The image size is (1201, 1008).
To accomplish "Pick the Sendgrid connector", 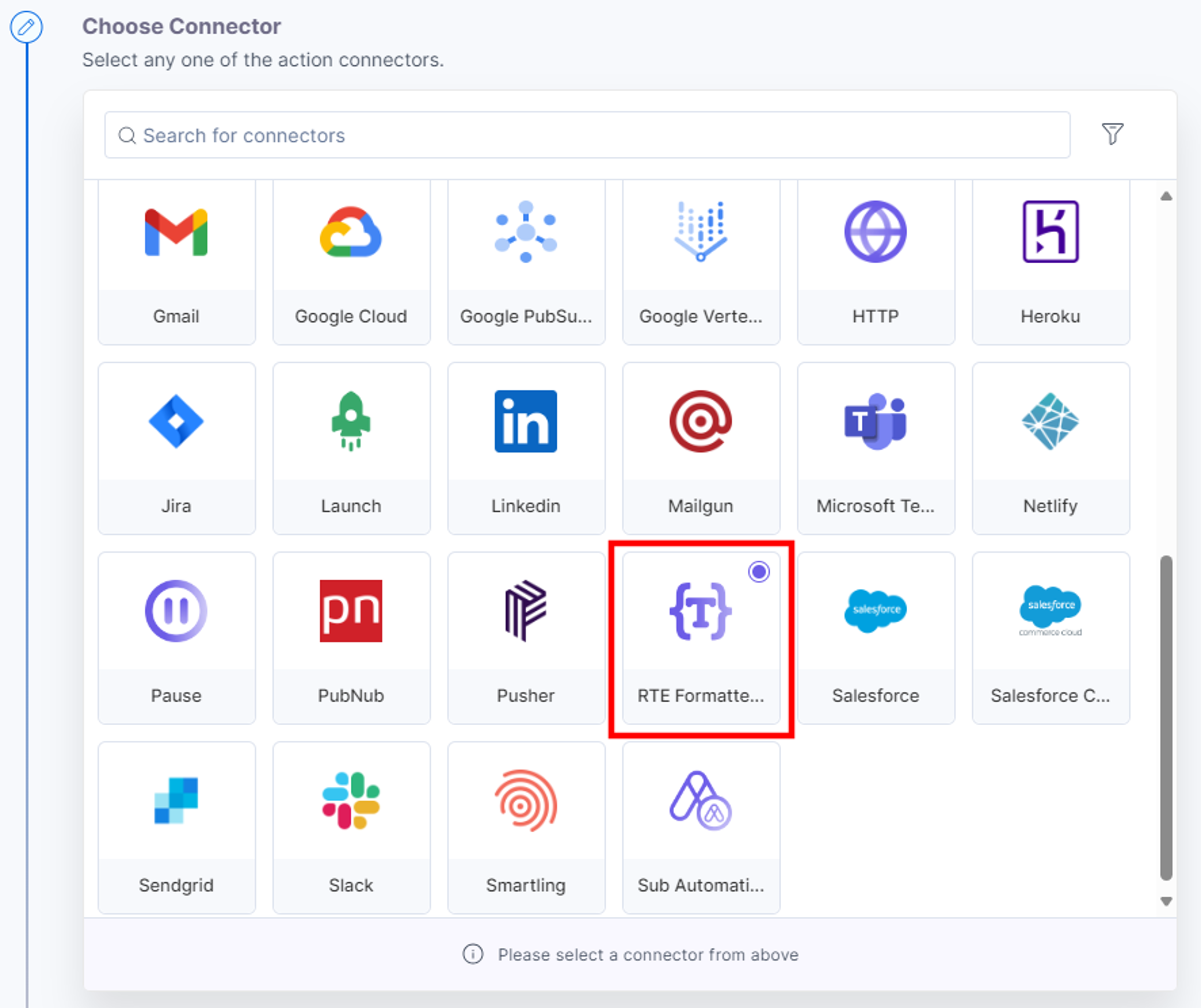I will tap(176, 828).
